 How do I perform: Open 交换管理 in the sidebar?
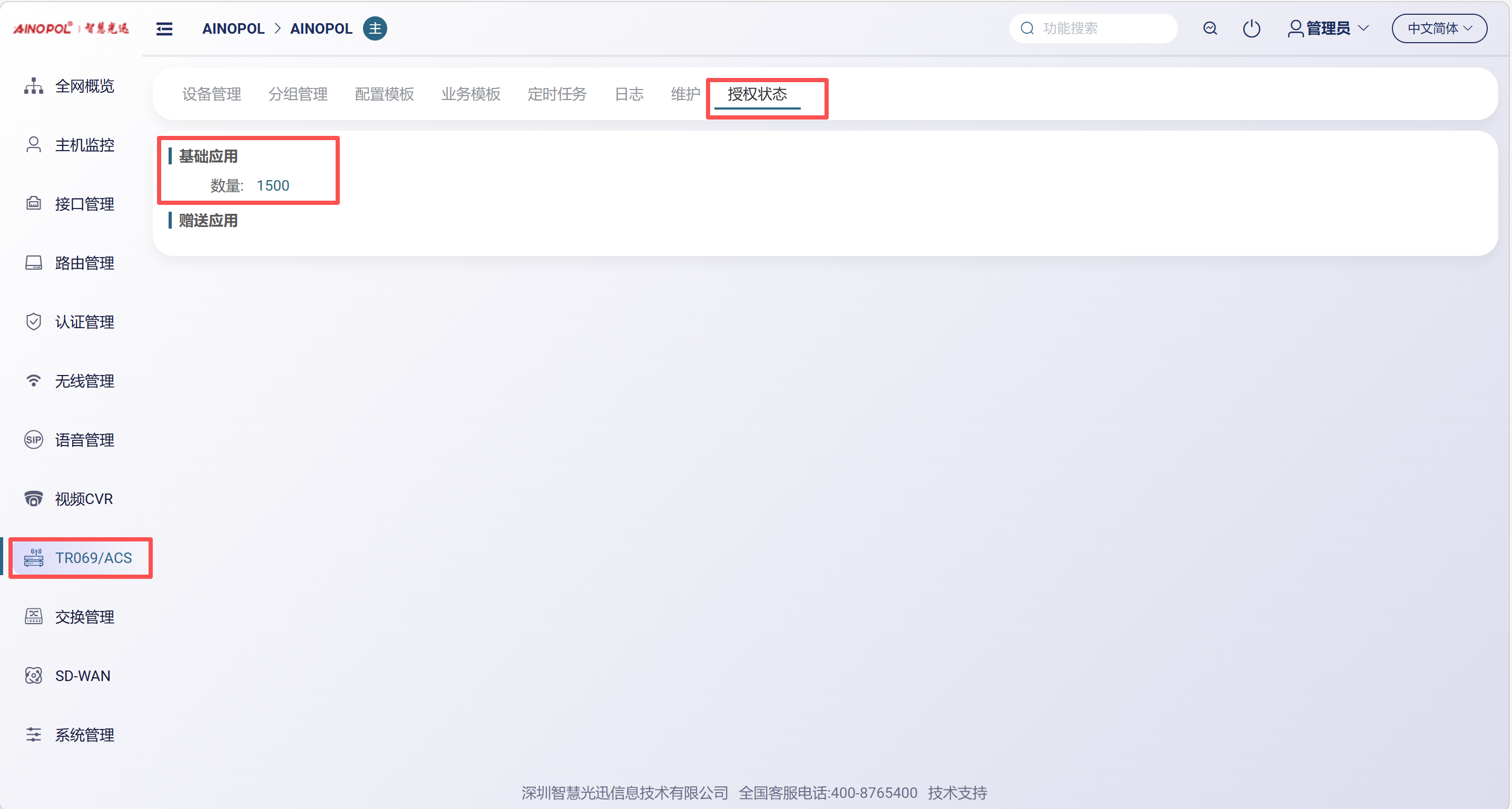pyautogui.click(x=84, y=617)
